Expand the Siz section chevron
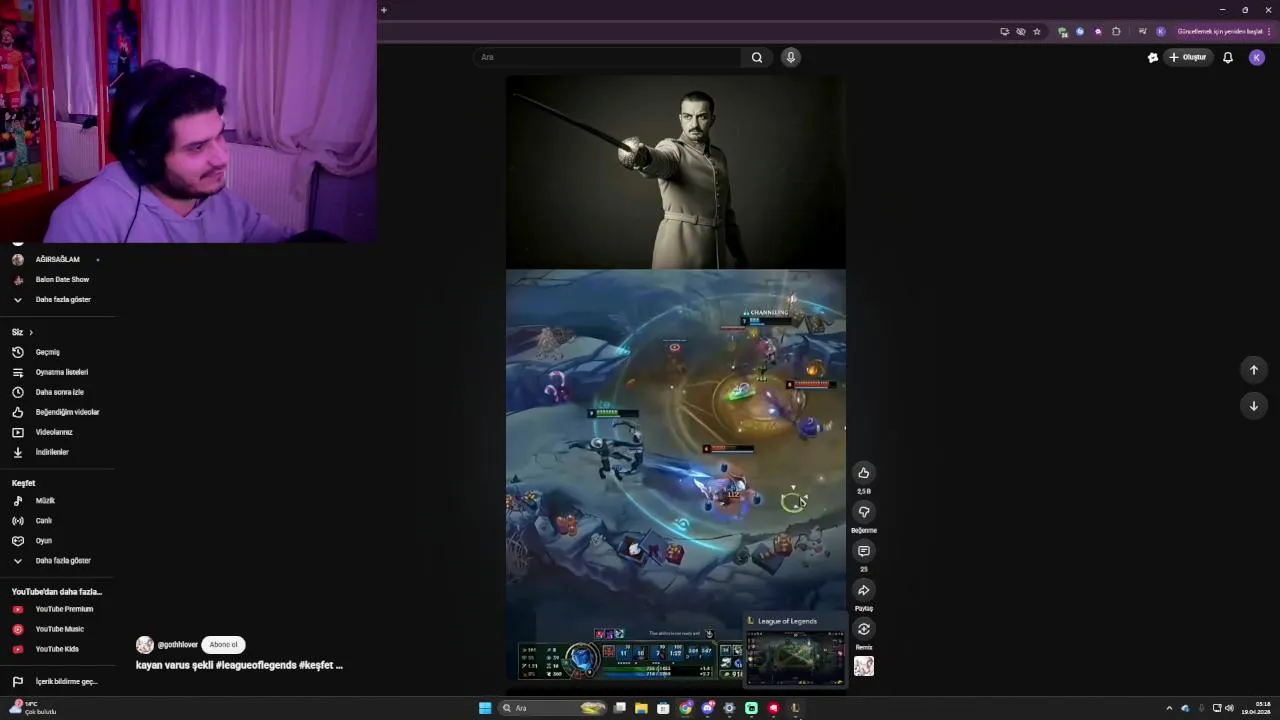This screenshot has width=1280, height=720. point(31,332)
